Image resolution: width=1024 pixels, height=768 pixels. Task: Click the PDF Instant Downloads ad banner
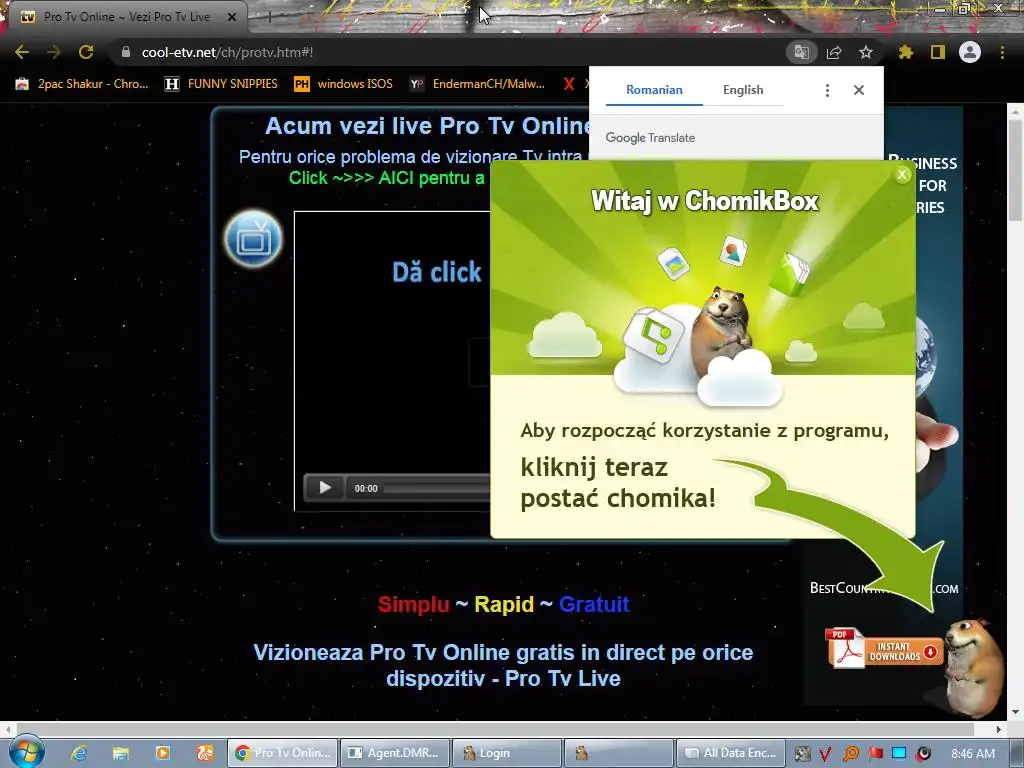(883, 648)
